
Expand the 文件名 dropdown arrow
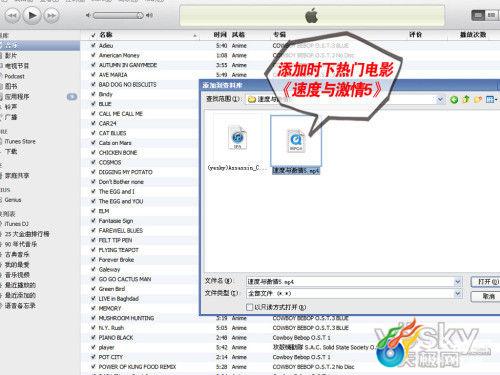pyautogui.click(x=457, y=282)
